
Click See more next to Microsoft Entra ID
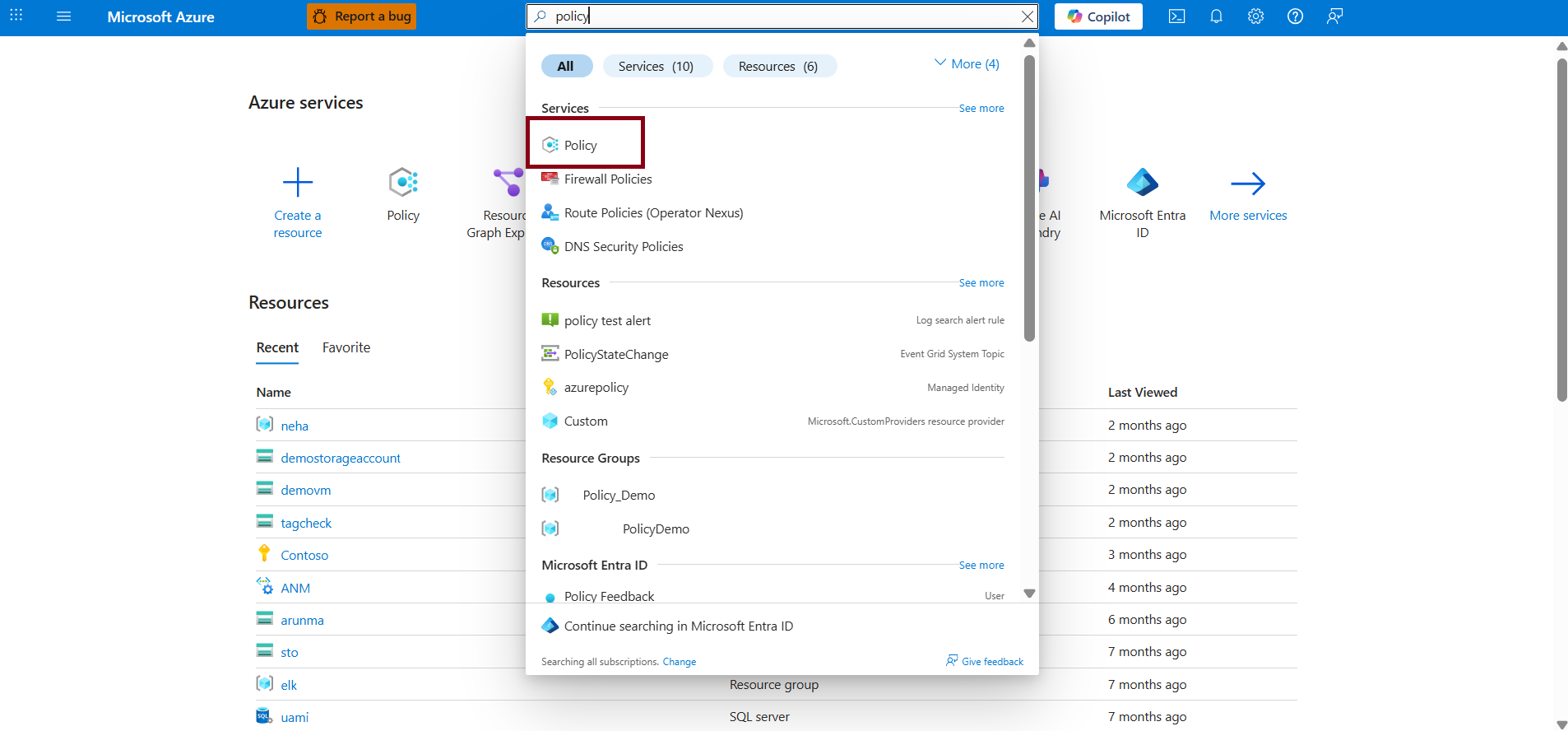point(981,566)
